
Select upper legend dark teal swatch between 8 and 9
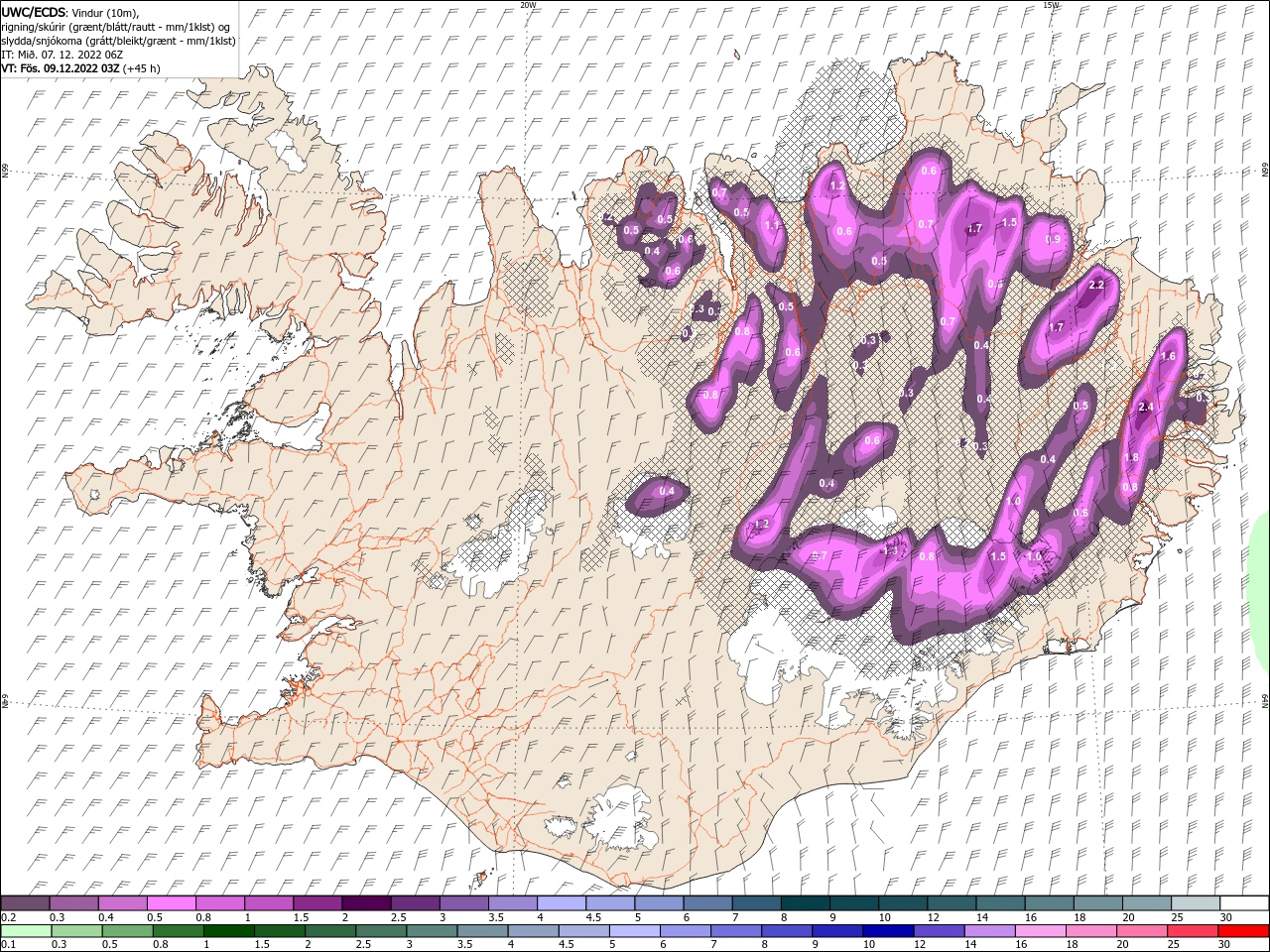point(805,903)
